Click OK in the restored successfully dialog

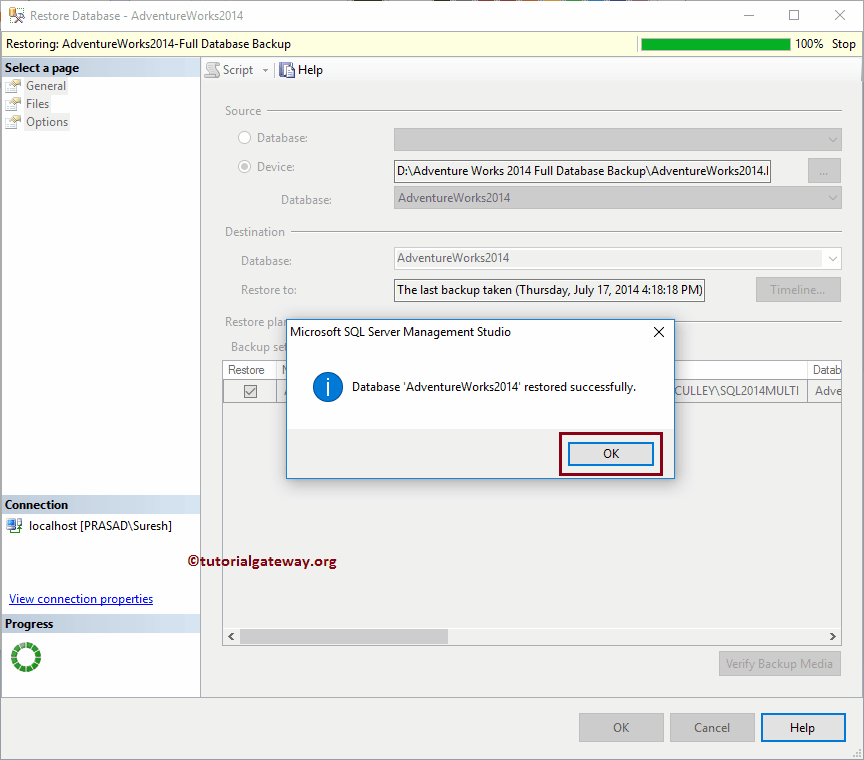click(x=611, y=454)
